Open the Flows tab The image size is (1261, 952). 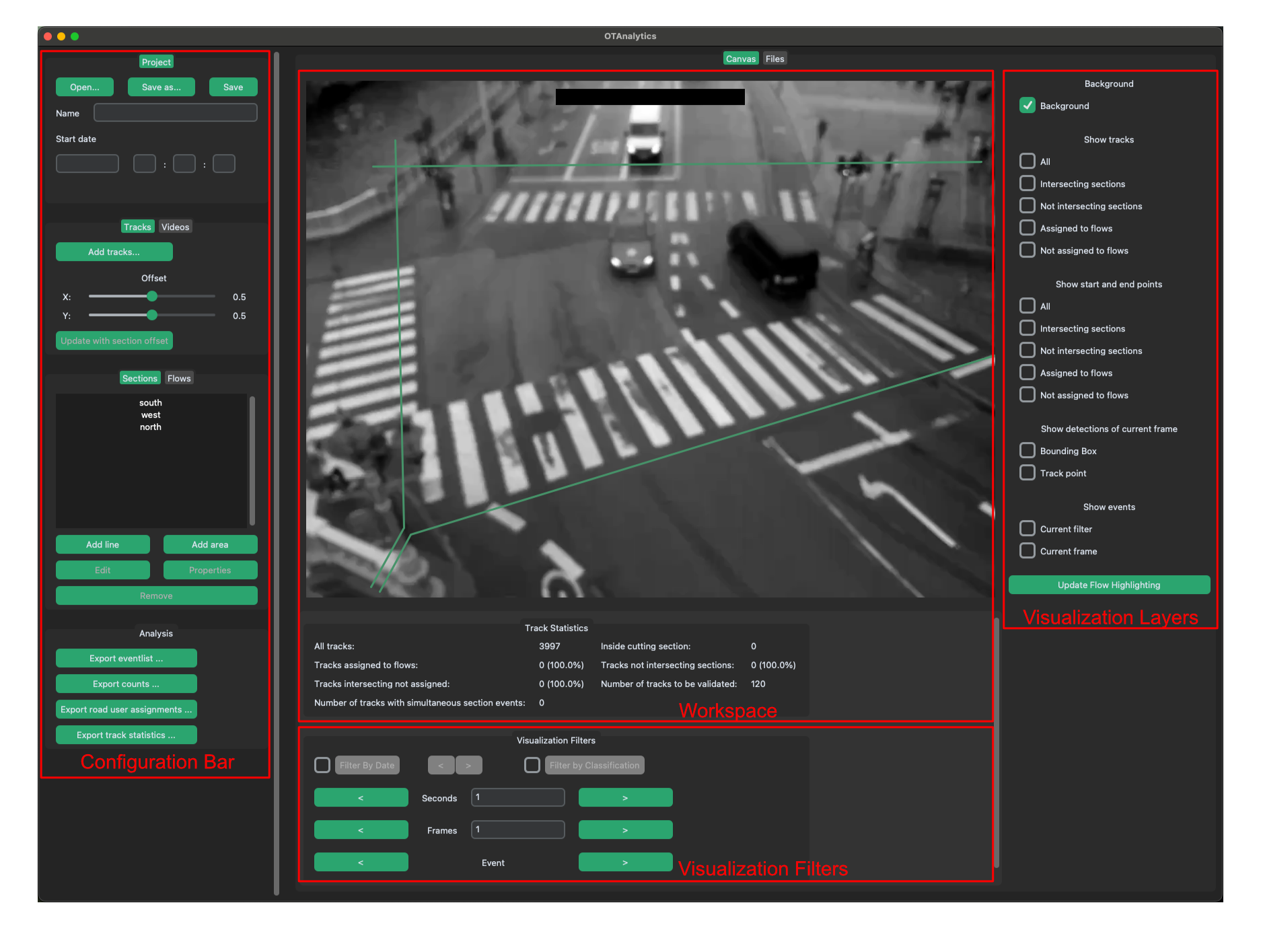pos(178,377)
